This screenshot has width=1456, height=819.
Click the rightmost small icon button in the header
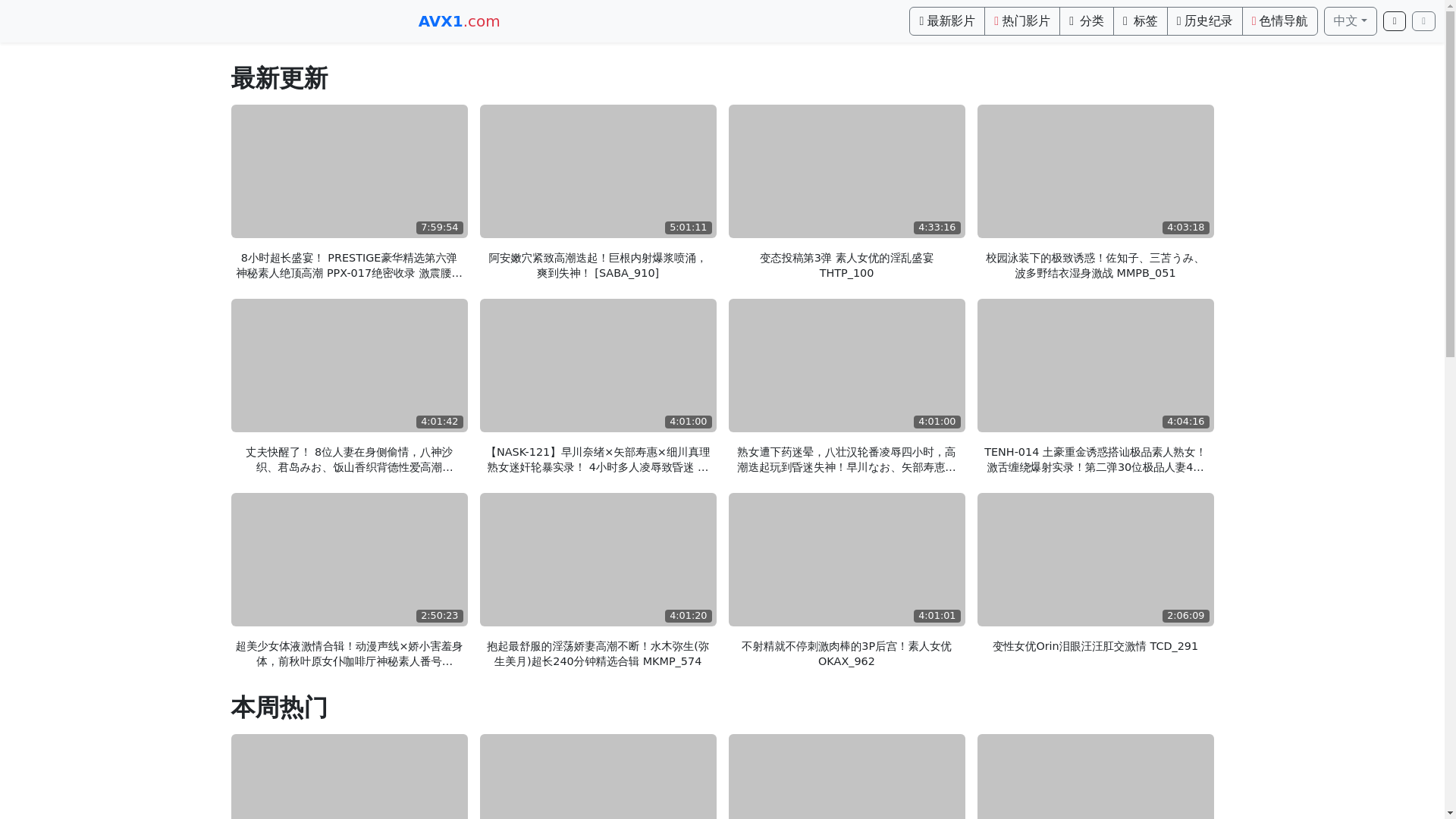tap(1423, 21)
